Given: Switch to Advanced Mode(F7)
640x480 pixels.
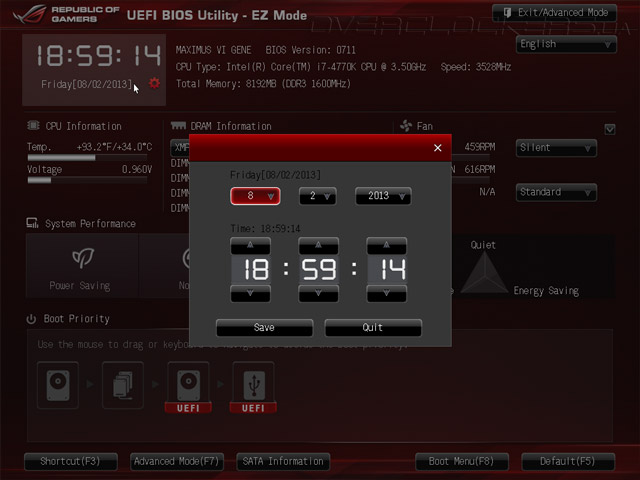Looking at the screenshot, I should (x=177, y=462).
